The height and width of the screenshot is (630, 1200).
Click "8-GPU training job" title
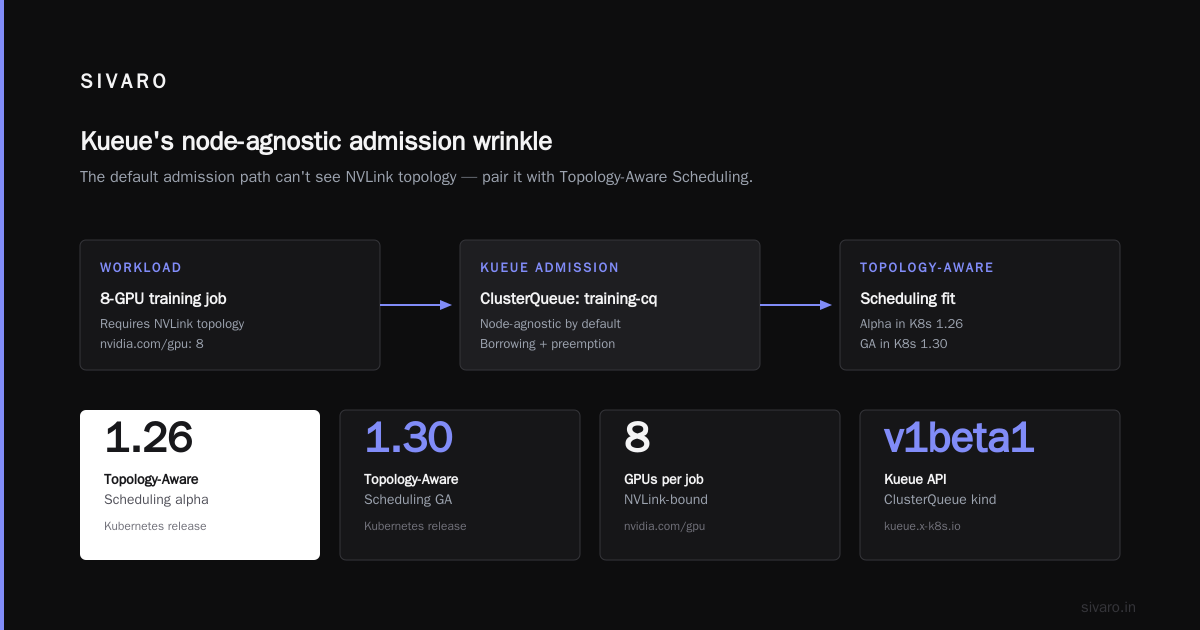[164, 299]
